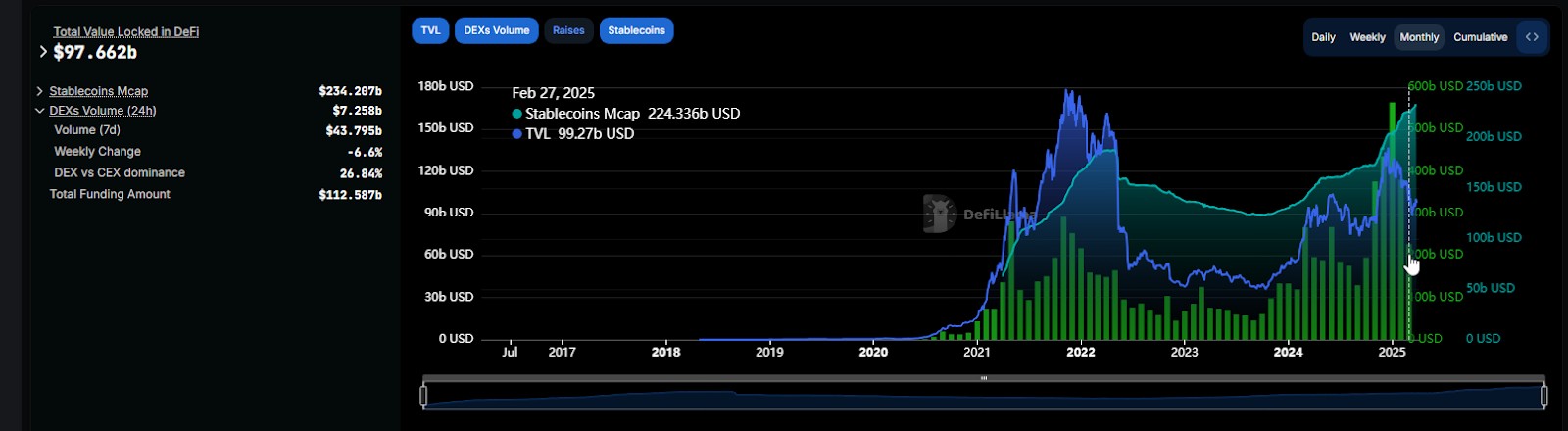Click the TVL 99.27b USD tooltip entry

[573, 134]
